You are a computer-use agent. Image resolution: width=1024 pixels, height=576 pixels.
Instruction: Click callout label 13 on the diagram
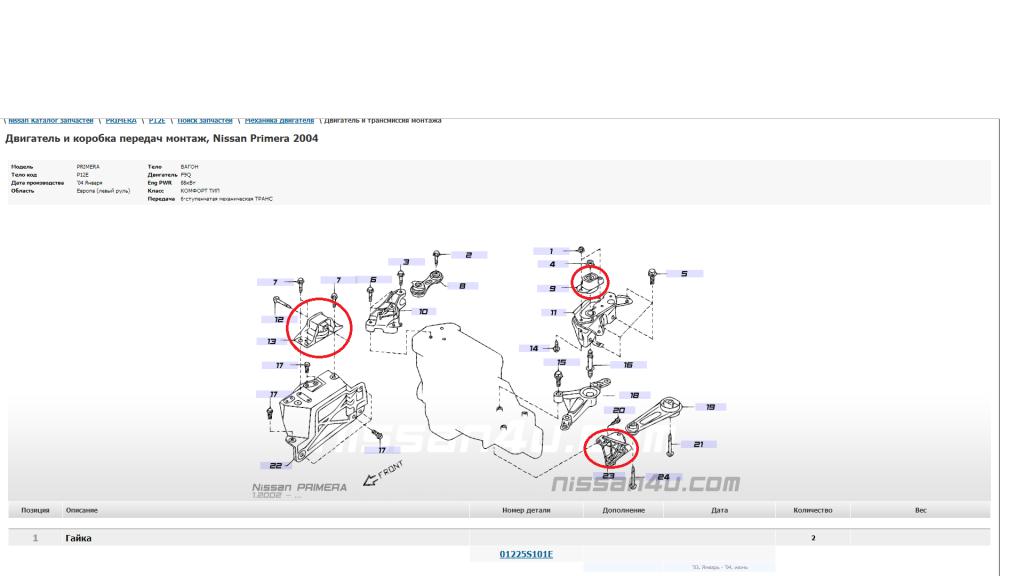click(272, 341)
